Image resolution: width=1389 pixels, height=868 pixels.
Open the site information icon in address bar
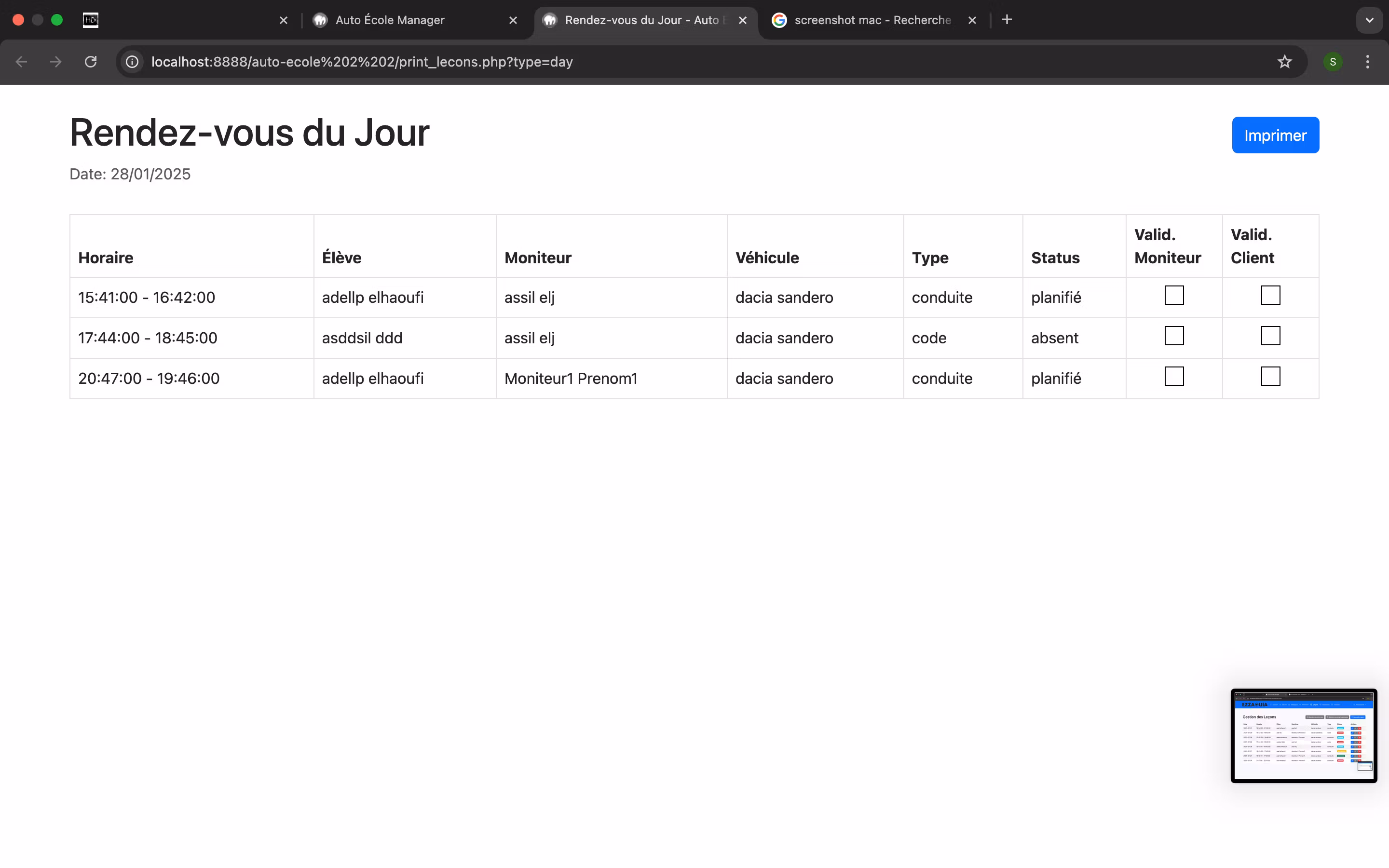pyautogui.click(x=132, y=61)
